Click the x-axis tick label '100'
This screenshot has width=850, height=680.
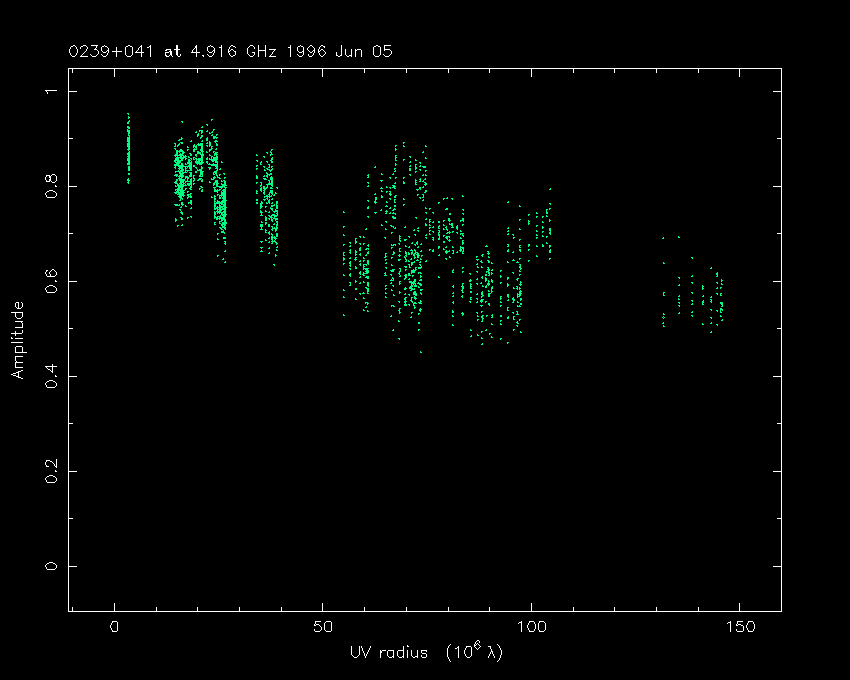(530, 627)
